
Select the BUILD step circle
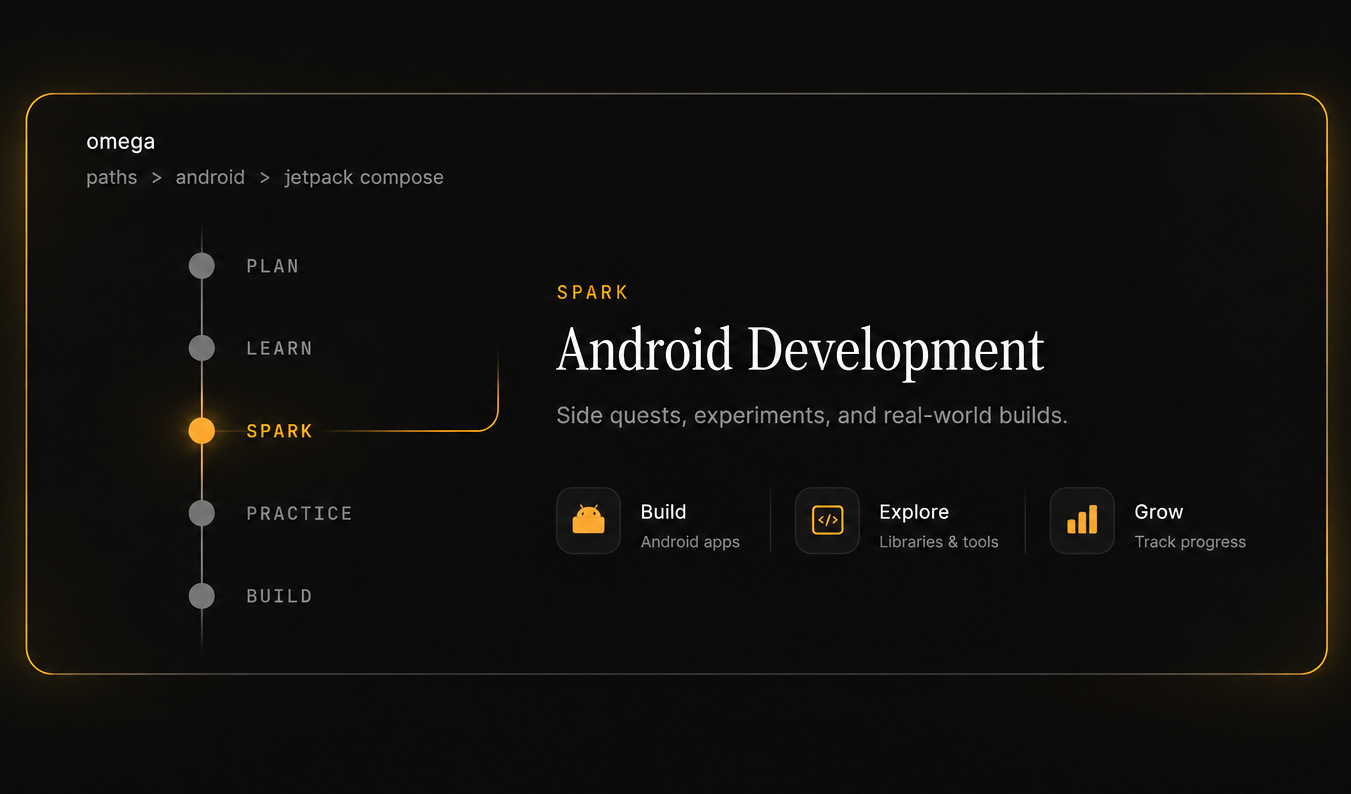click(202, 596)
